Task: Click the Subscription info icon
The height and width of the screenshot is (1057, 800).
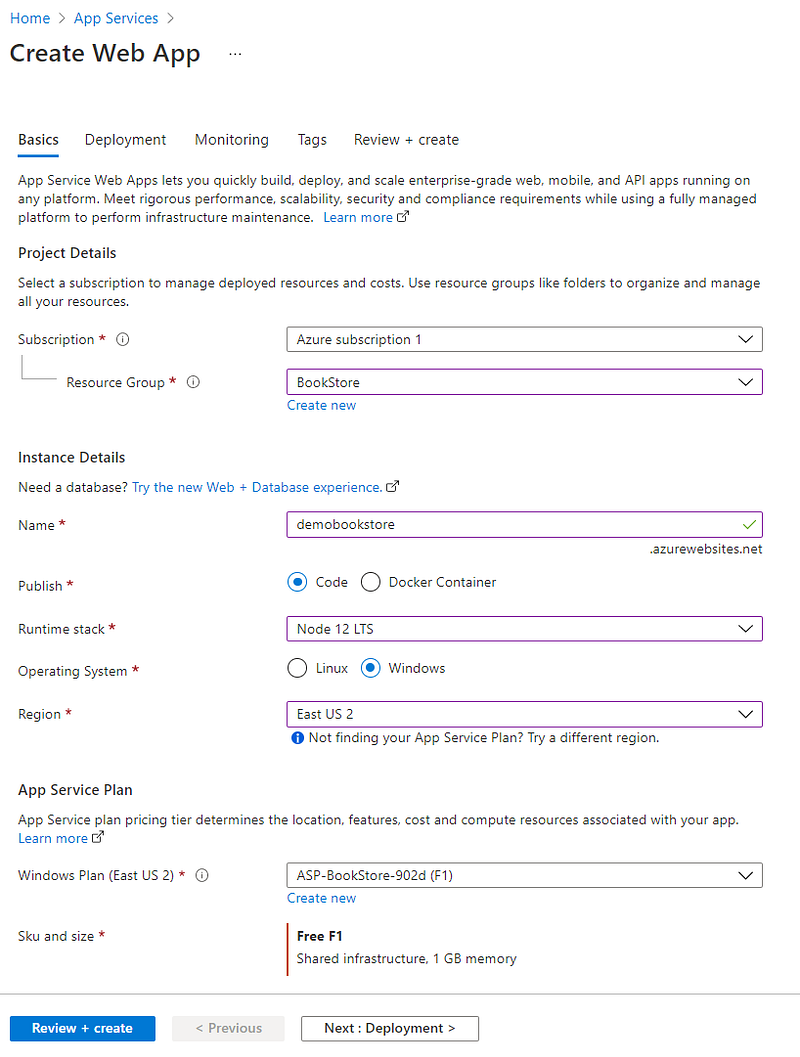Action: pos(123,340)
